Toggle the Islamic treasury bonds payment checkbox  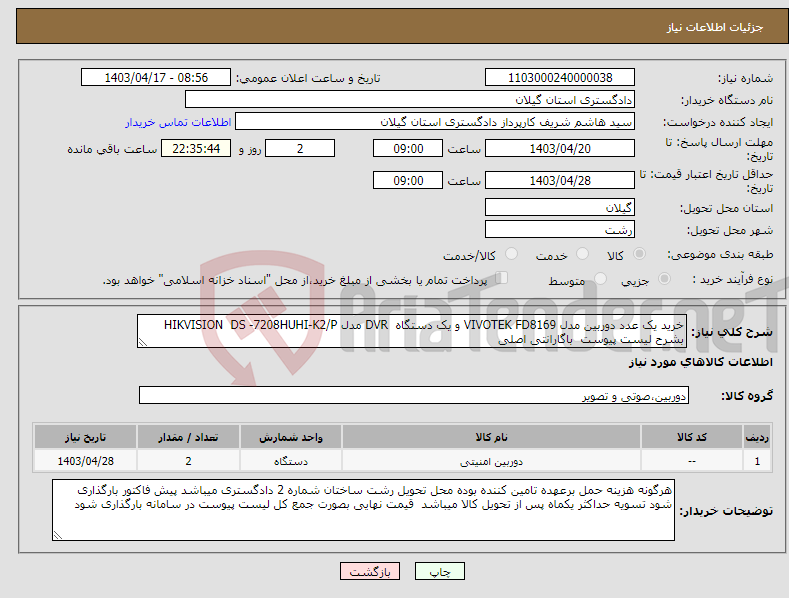(x=502, y=277)
